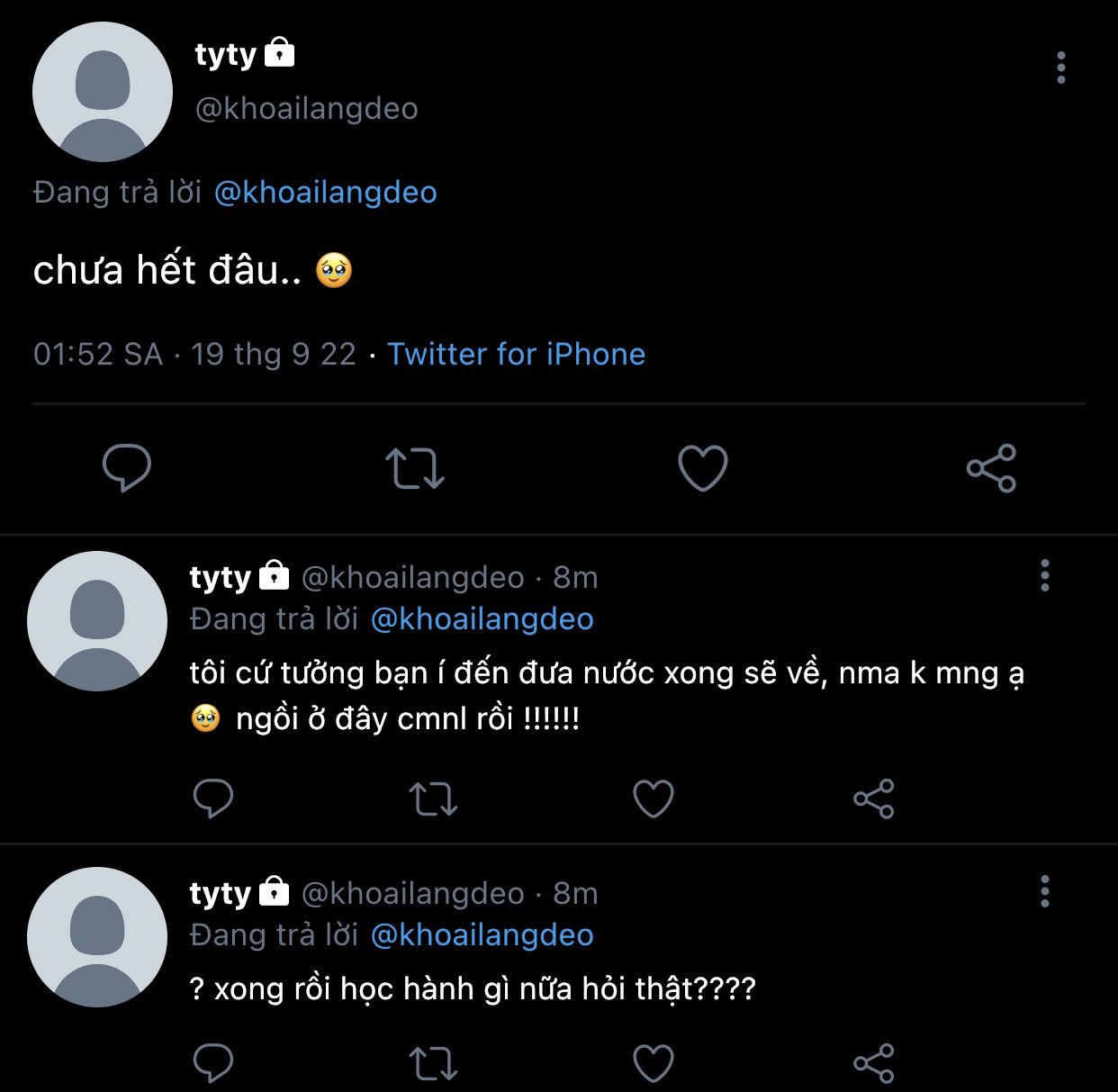Open @khoailangdeo mention in last reply
Screen dimensions: 1118x1092
pyautogui.click(x=482, y=935)
